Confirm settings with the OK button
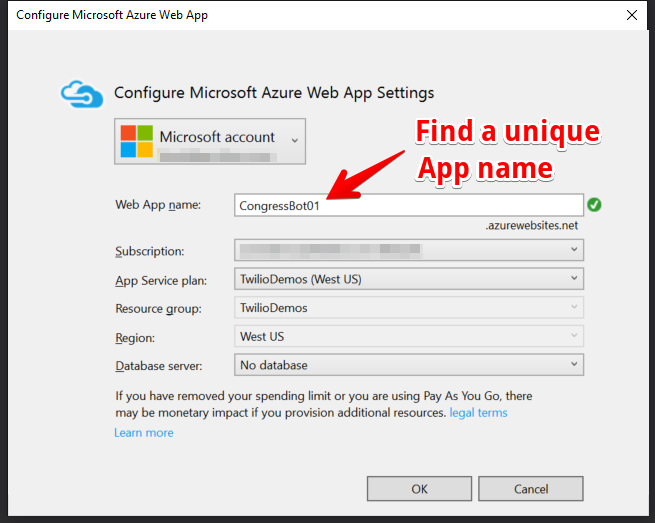 pos(419,489)
